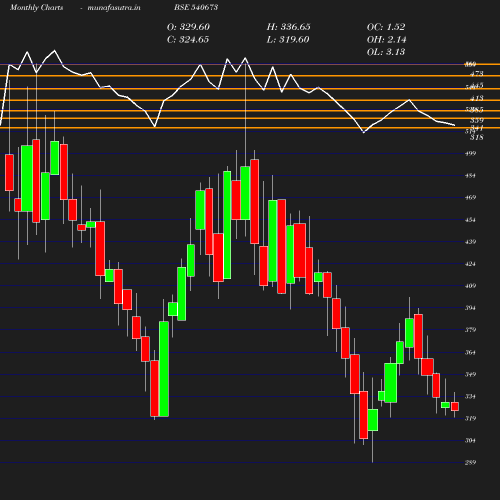
Task: Click the high price 'H: 336.65'
Action: click(289, 27)
